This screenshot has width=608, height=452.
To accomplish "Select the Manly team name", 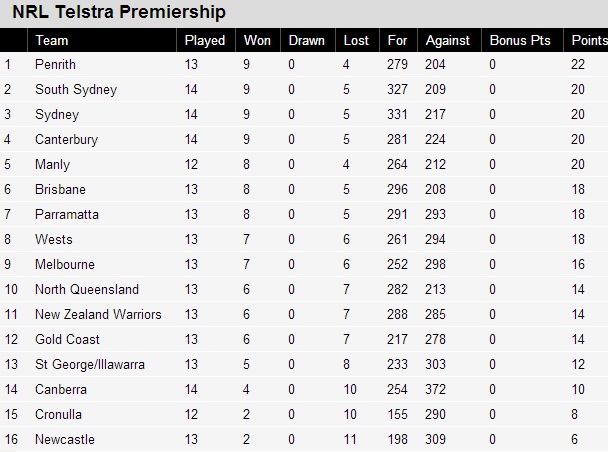I will click(x=52, y=165).
